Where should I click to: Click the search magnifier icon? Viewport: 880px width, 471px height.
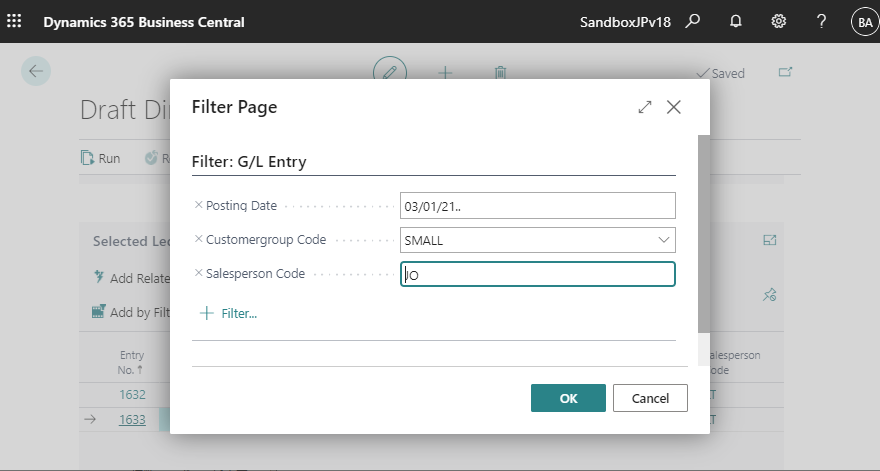pos(693,21)
